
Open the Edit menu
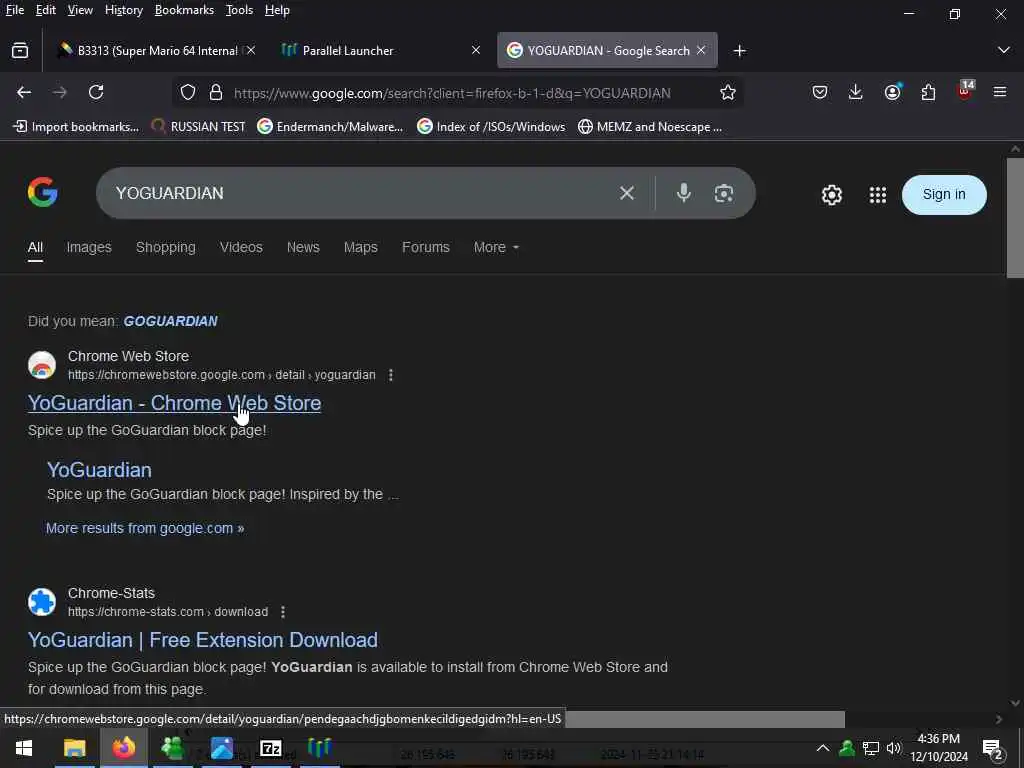46,10
